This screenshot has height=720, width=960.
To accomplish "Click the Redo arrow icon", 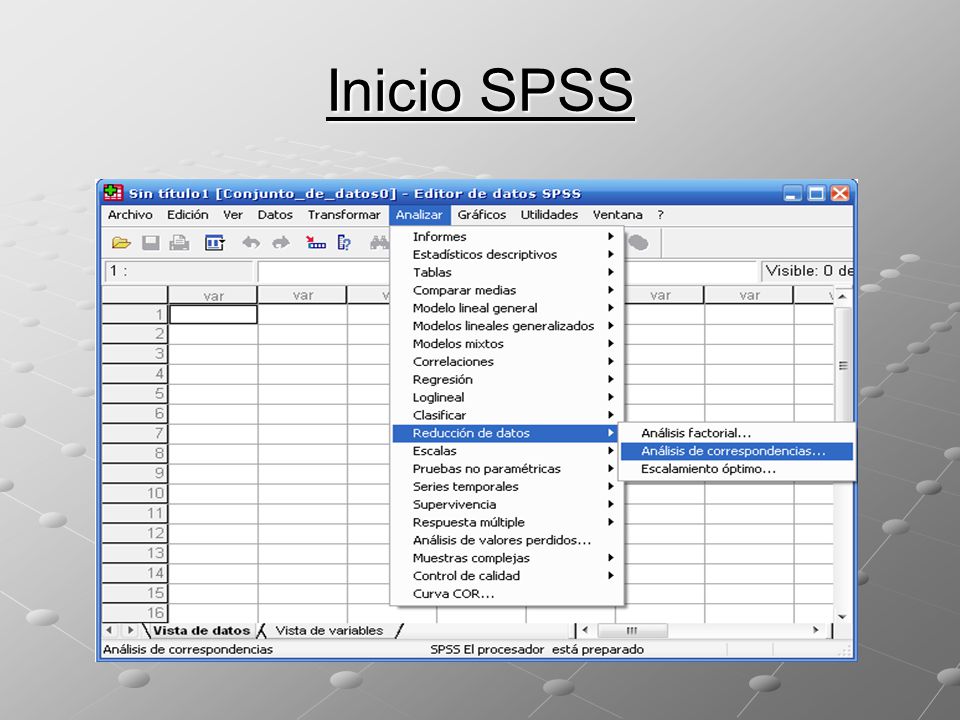I will [281, 243].
